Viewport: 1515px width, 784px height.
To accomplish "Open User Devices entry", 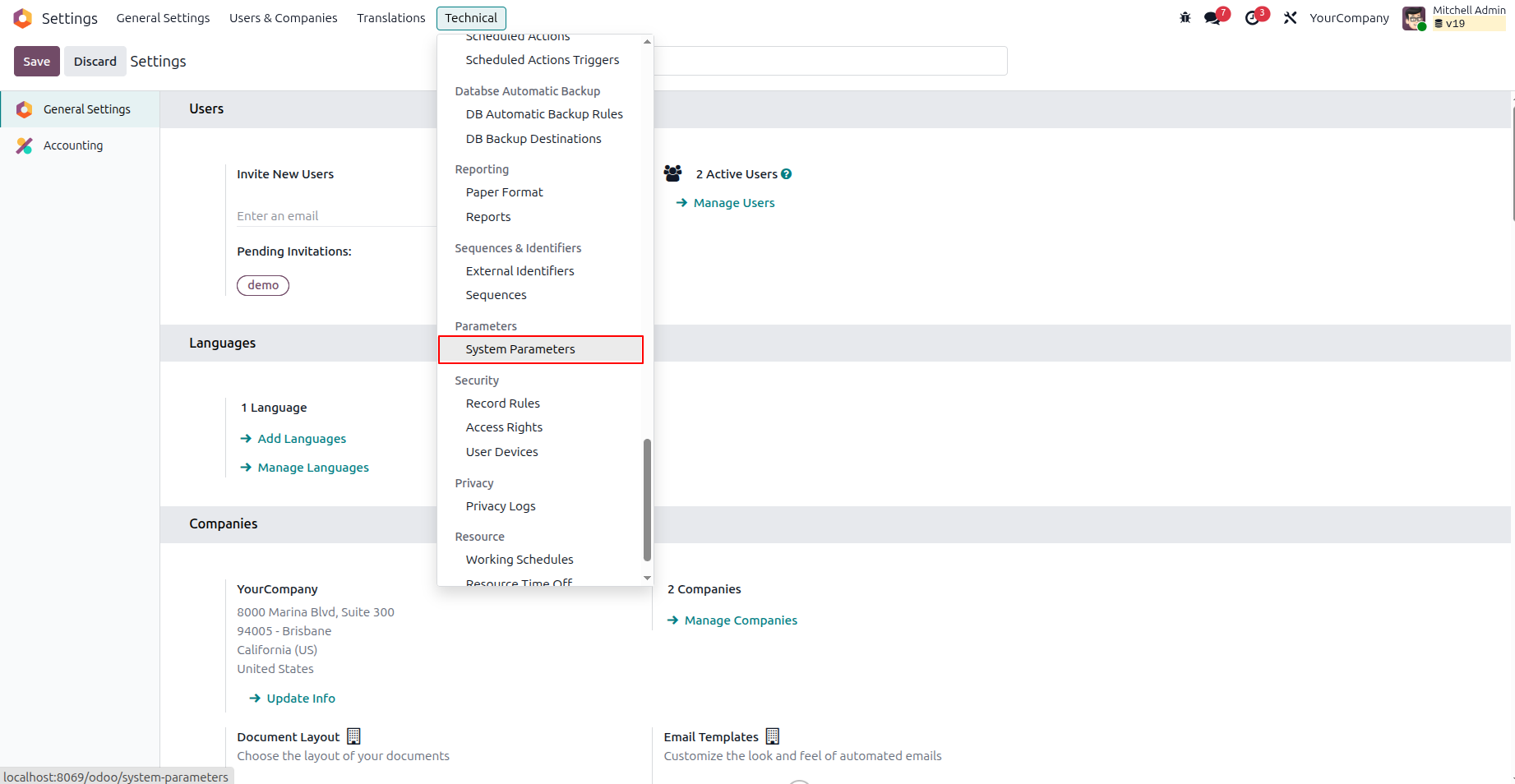I will [x=501, y=452].
